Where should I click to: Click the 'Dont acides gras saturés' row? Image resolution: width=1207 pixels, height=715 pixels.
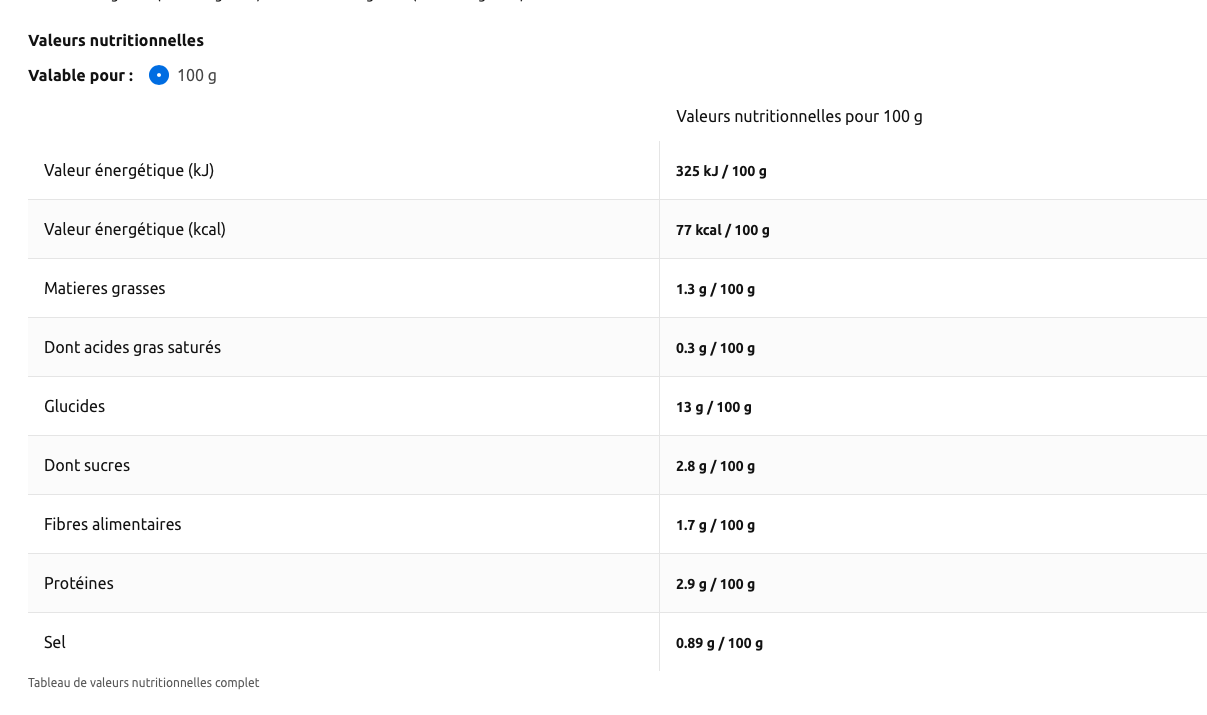tap(132, 347)
